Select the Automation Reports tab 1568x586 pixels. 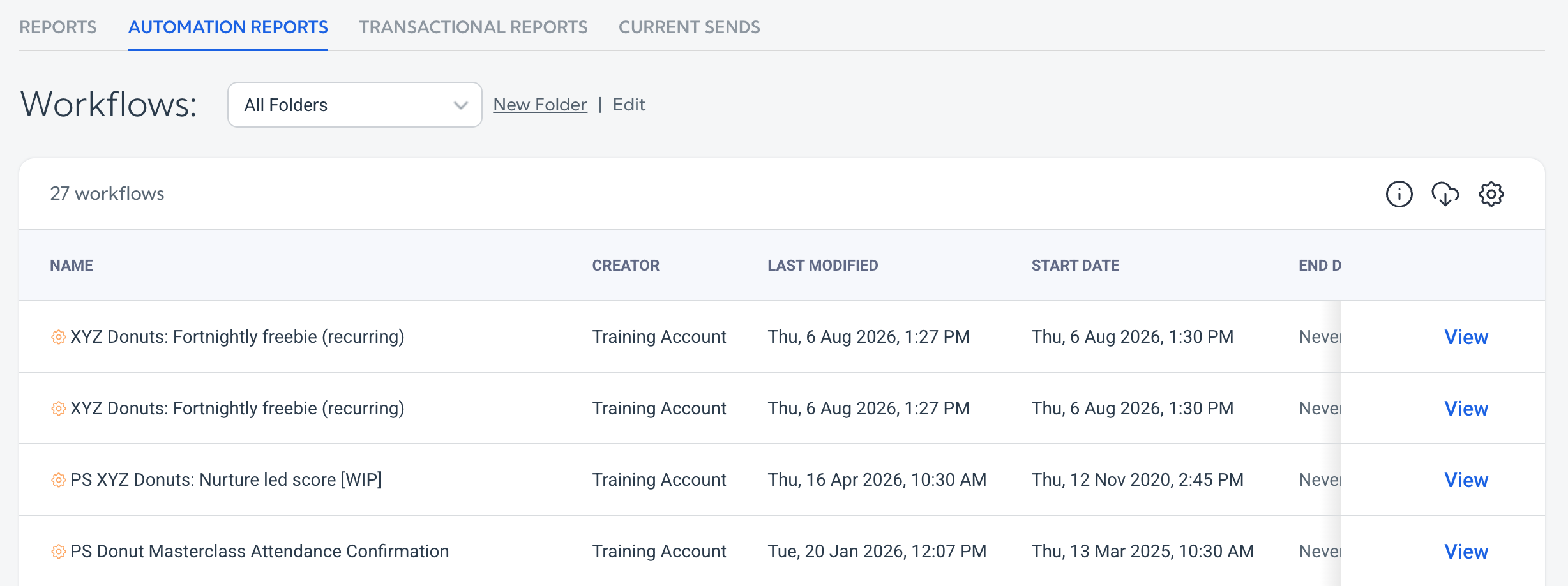point(228,27)
